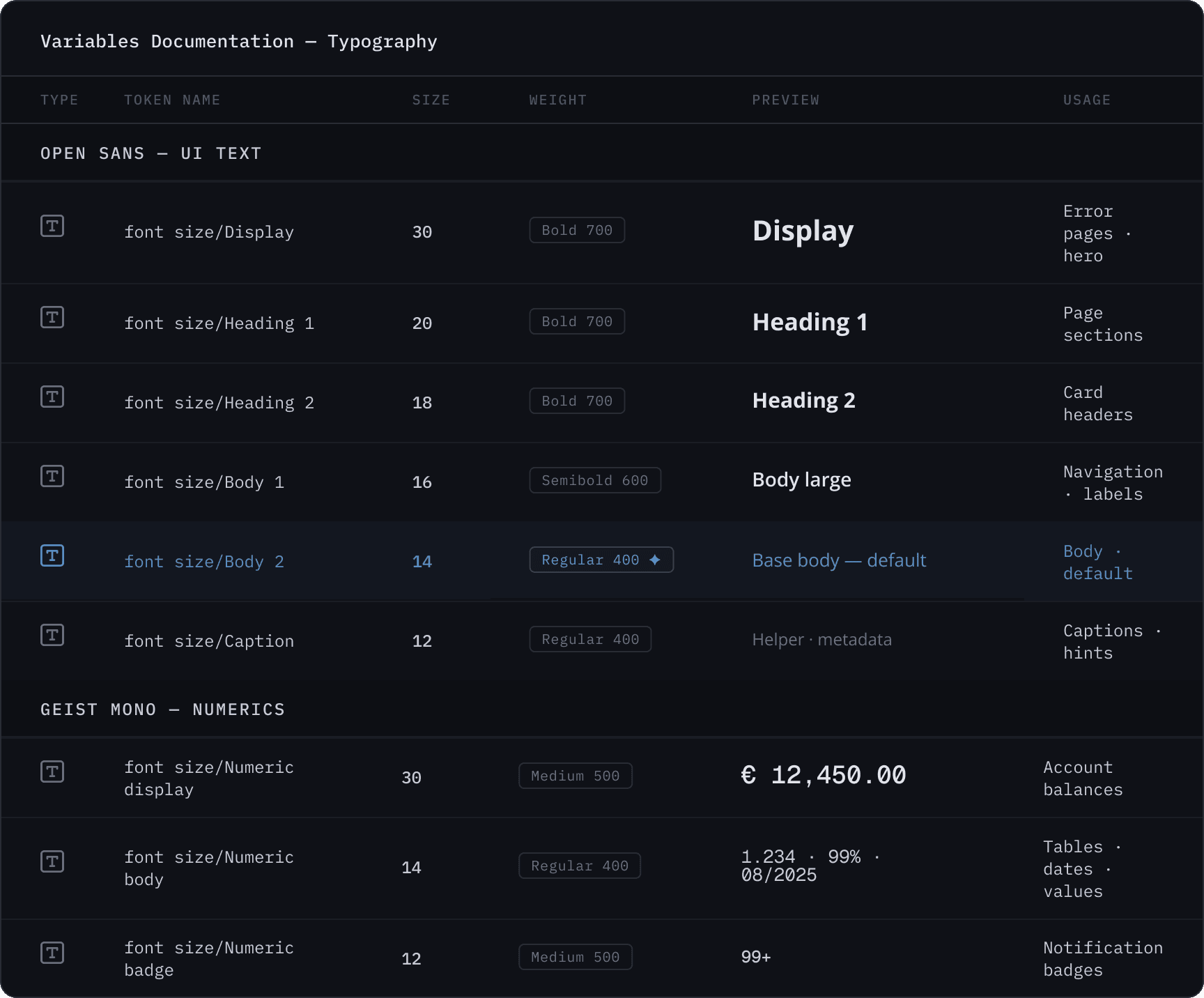Click size value 30 in Display row
The height and width of the screenshot is (998, 1204).
point(422,232)
